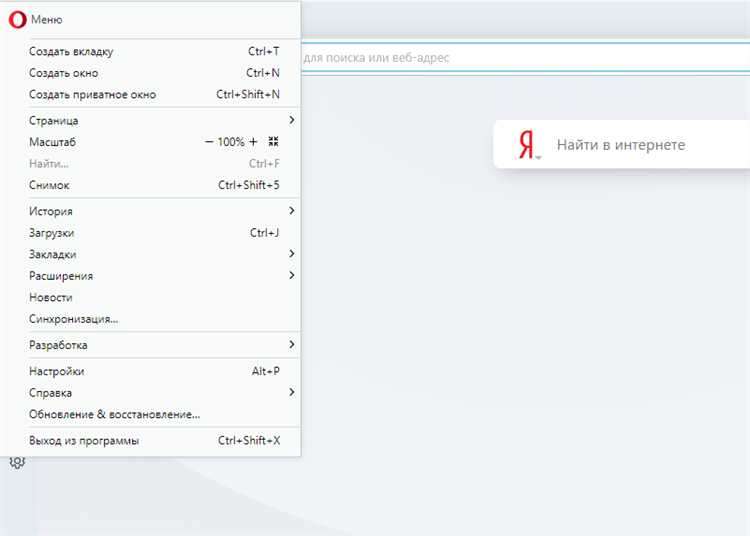750x536 pixels.
Task: Zoom out with the minus icon
Action: point(209,142)
